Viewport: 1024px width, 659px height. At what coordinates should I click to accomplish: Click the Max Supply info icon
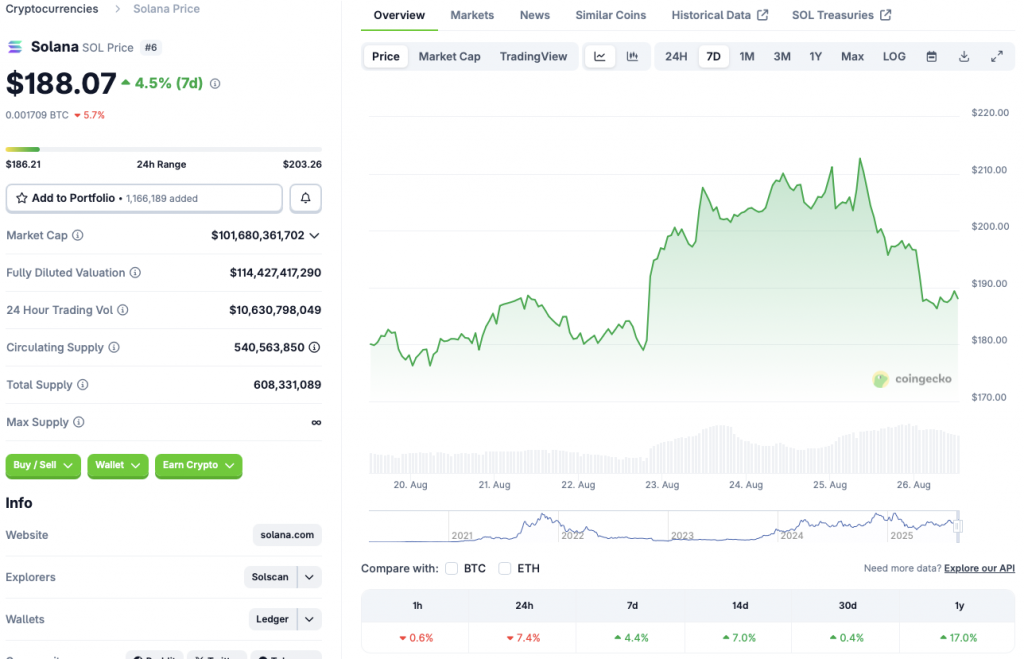point(79,422)
